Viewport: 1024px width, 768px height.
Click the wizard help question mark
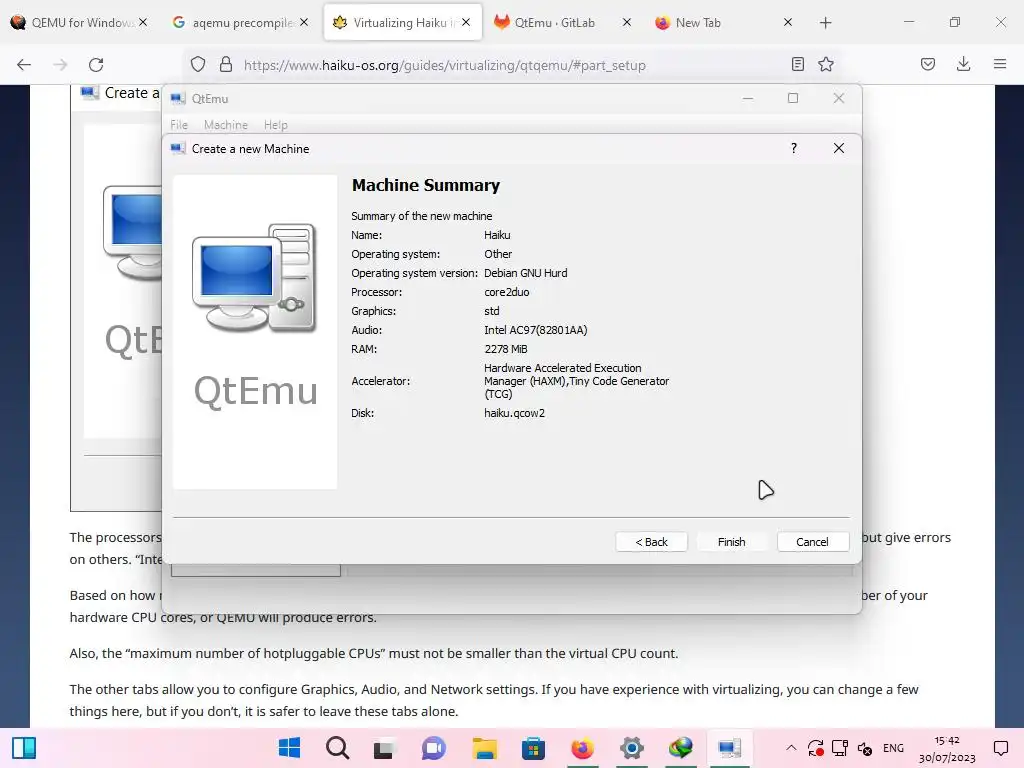(793, 148)
